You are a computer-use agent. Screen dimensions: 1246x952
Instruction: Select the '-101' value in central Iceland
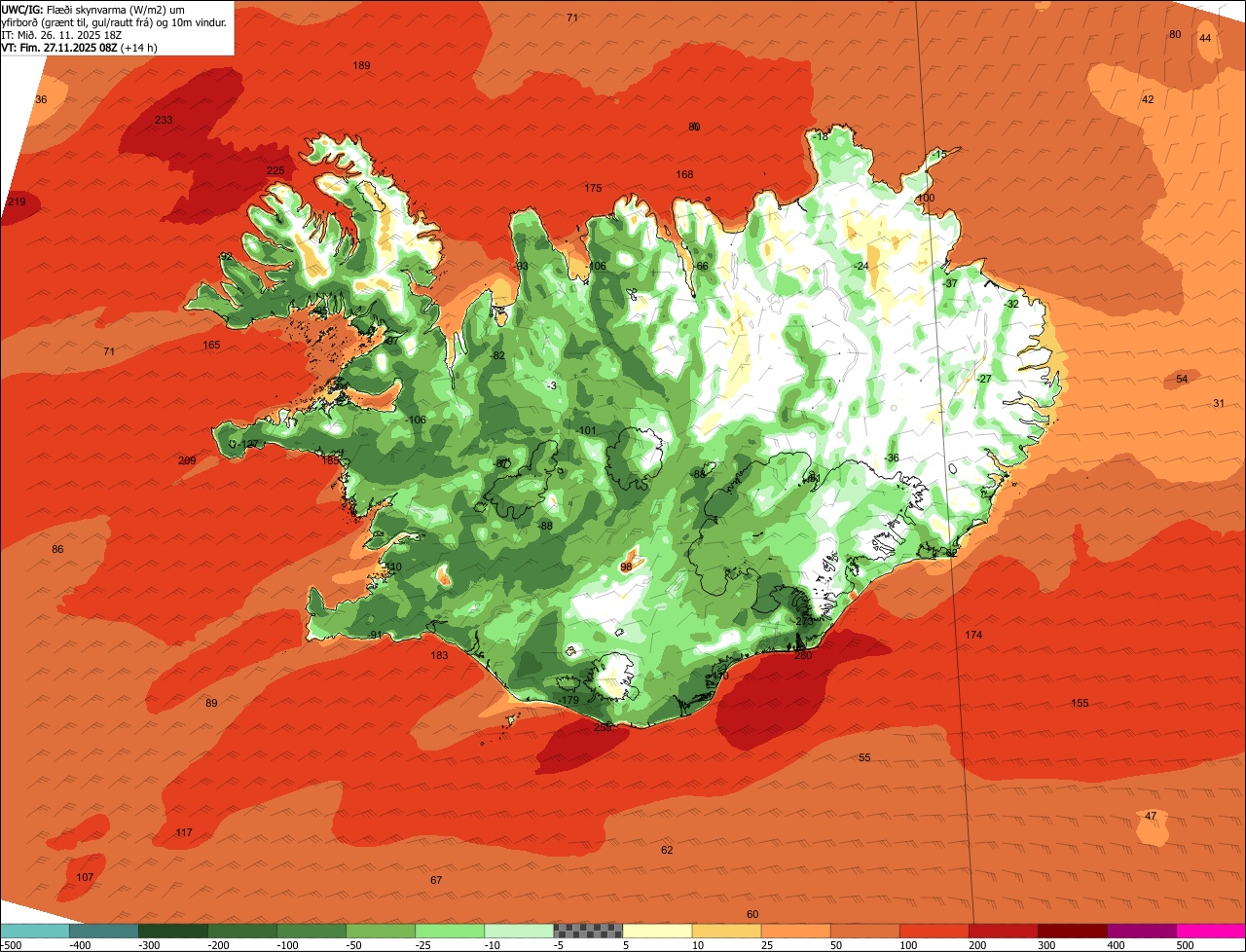(x=585, y=430)
